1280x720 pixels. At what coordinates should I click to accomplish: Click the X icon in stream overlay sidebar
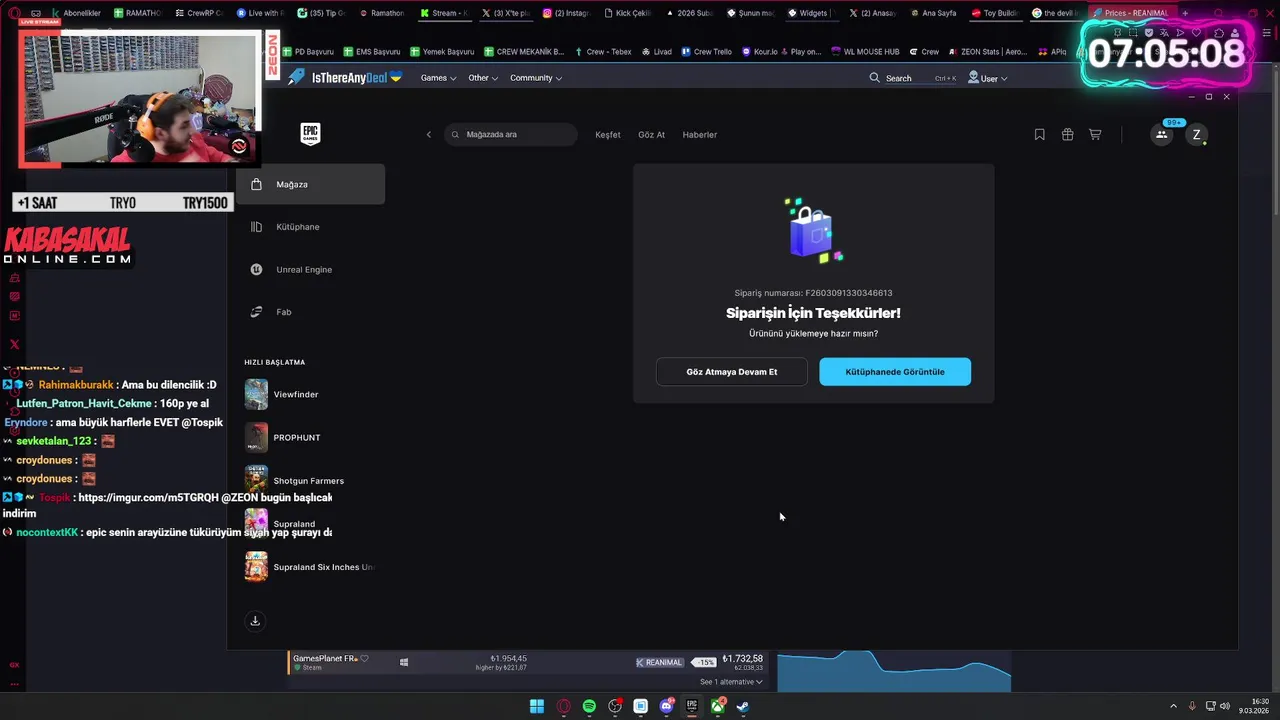(14, 344)
